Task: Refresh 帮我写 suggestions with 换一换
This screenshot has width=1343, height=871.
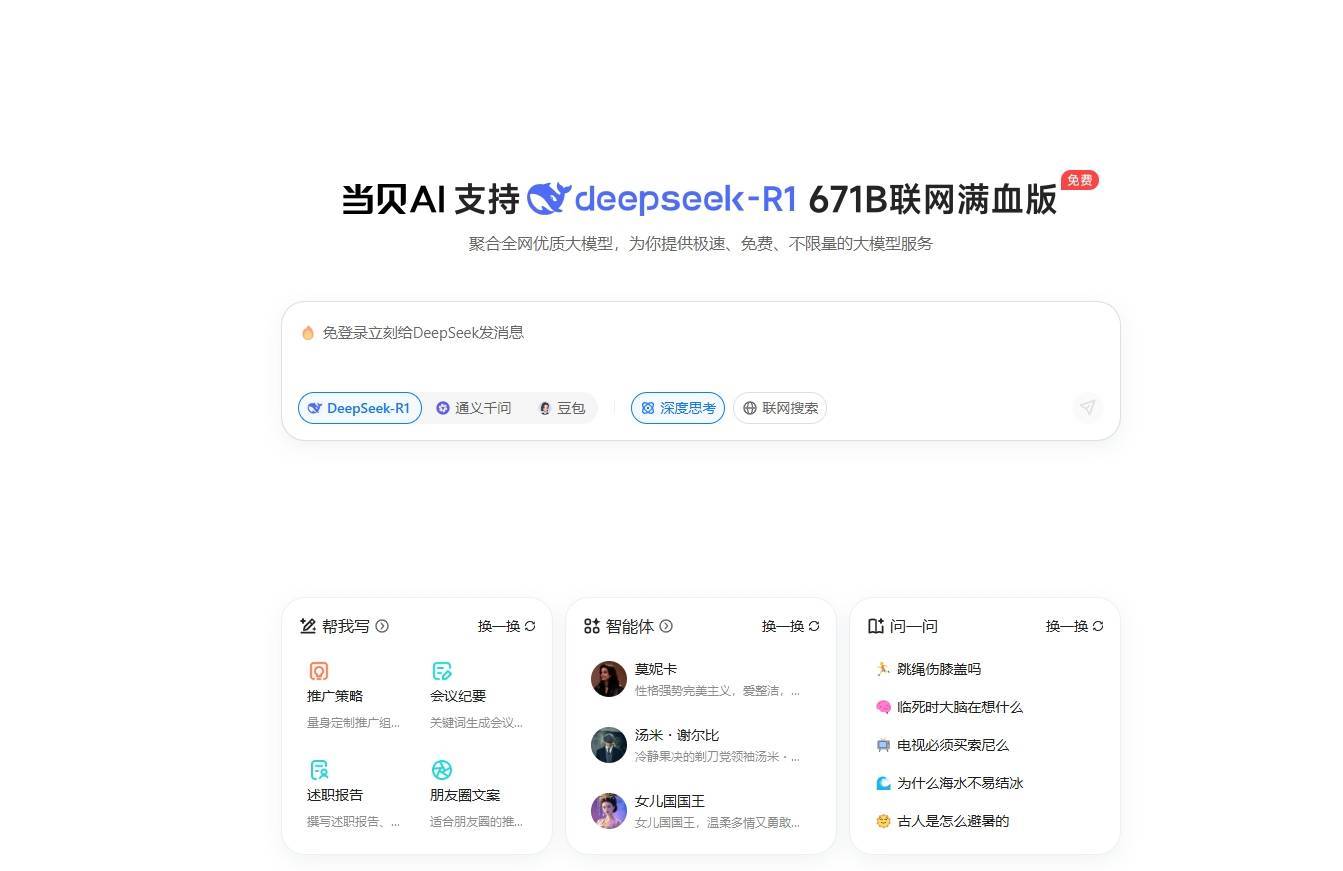Action: pyautogui.click(x=507, y=626)
